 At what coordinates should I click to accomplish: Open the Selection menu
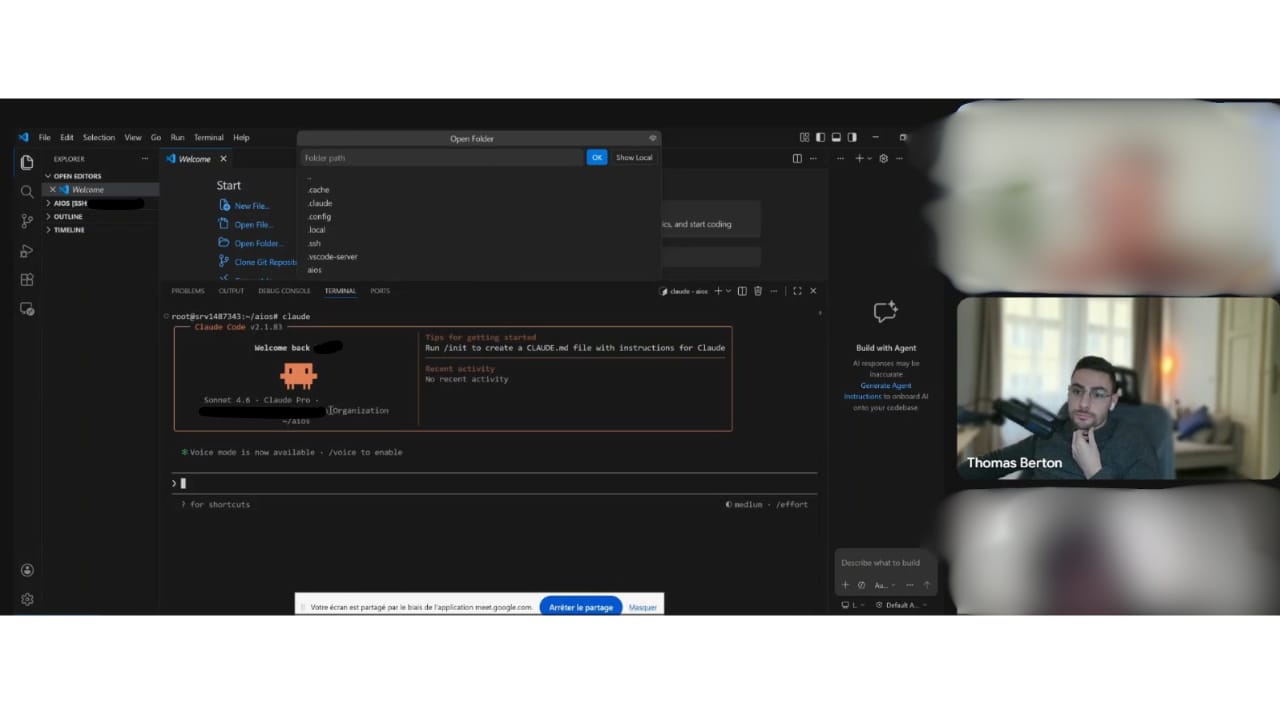click(x=99, y=137)
